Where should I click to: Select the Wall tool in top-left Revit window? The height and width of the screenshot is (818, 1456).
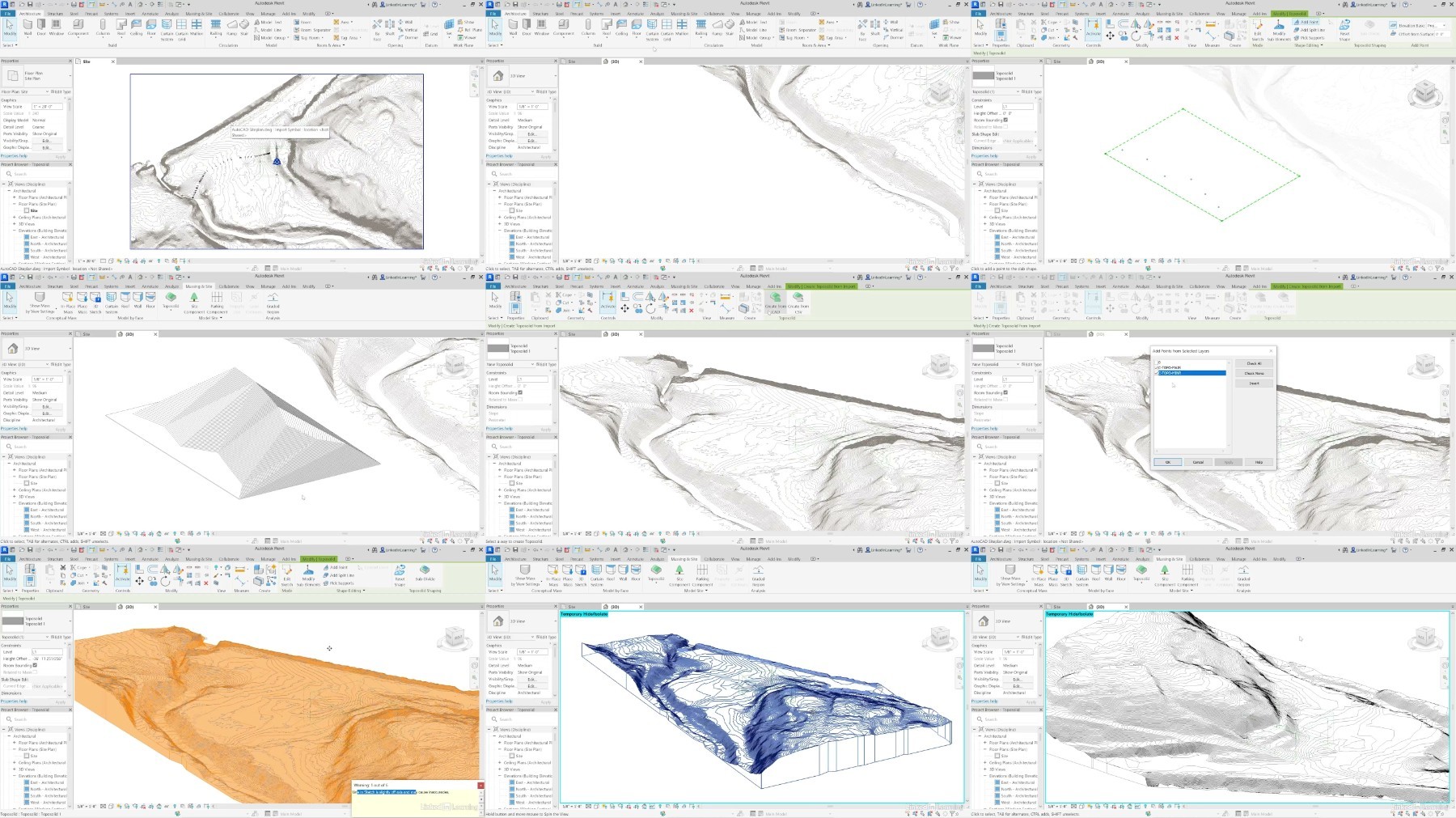coord(28,27)
